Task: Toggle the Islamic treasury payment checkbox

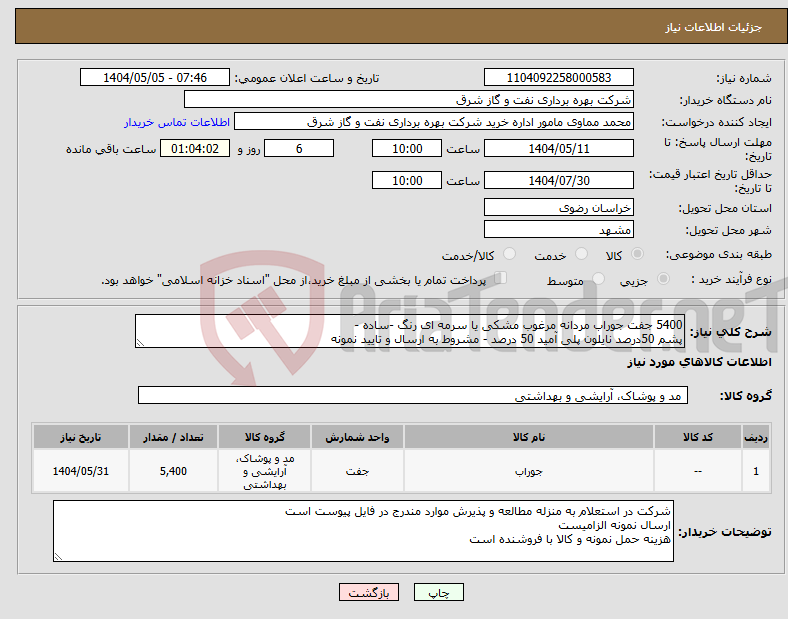Action: click(501, 278)
